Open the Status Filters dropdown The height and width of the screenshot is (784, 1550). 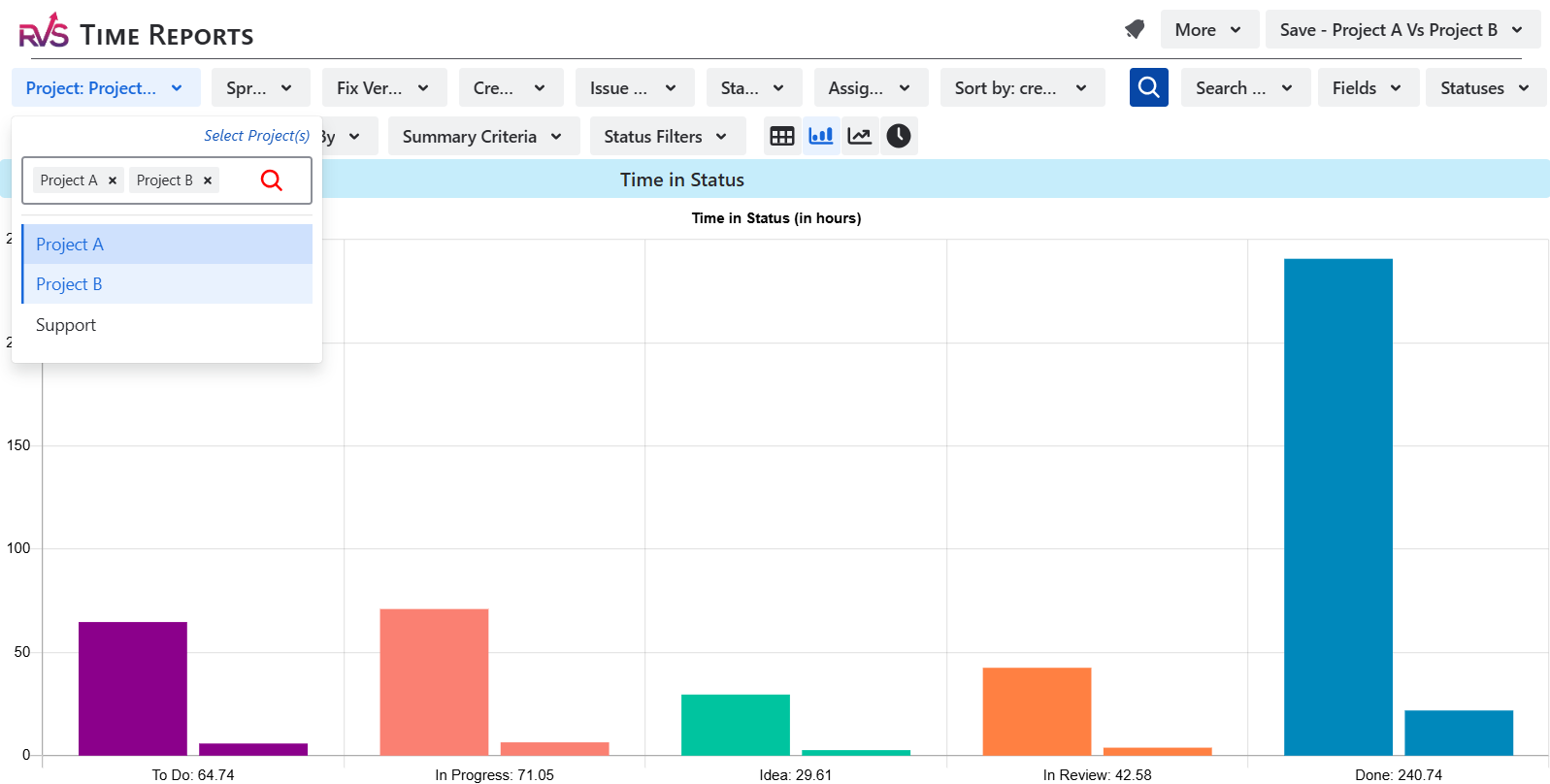668,136
